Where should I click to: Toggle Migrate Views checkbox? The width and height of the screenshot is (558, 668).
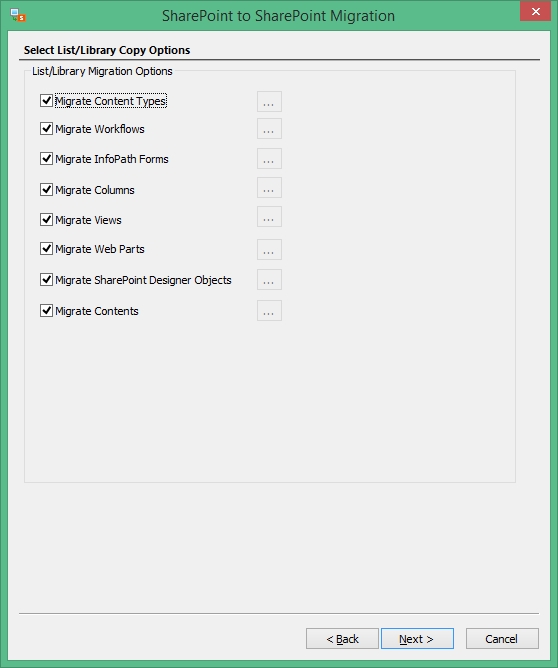(46, 220)
